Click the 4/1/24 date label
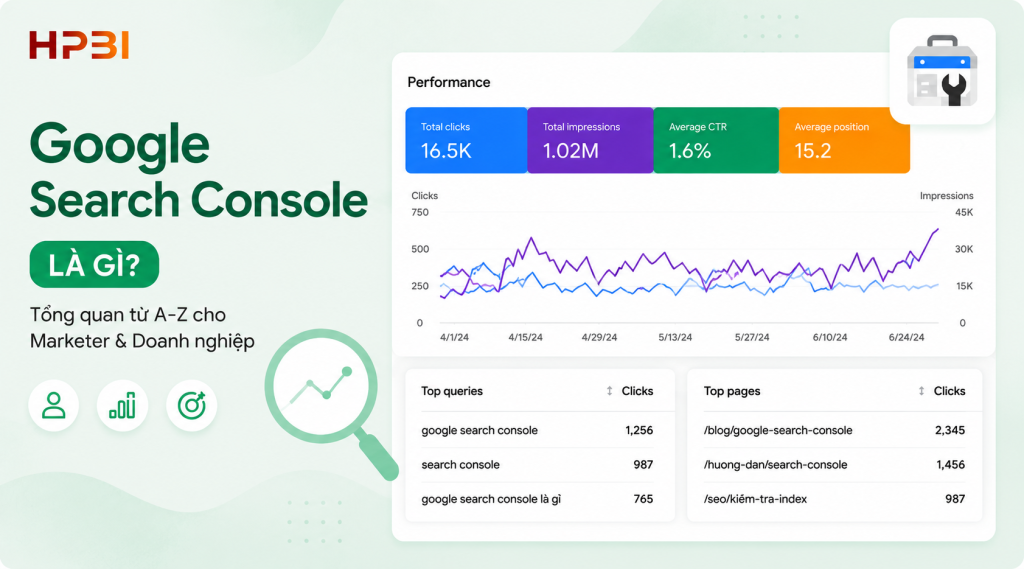This screenshot has width=1024, height=569. point(454,337)
